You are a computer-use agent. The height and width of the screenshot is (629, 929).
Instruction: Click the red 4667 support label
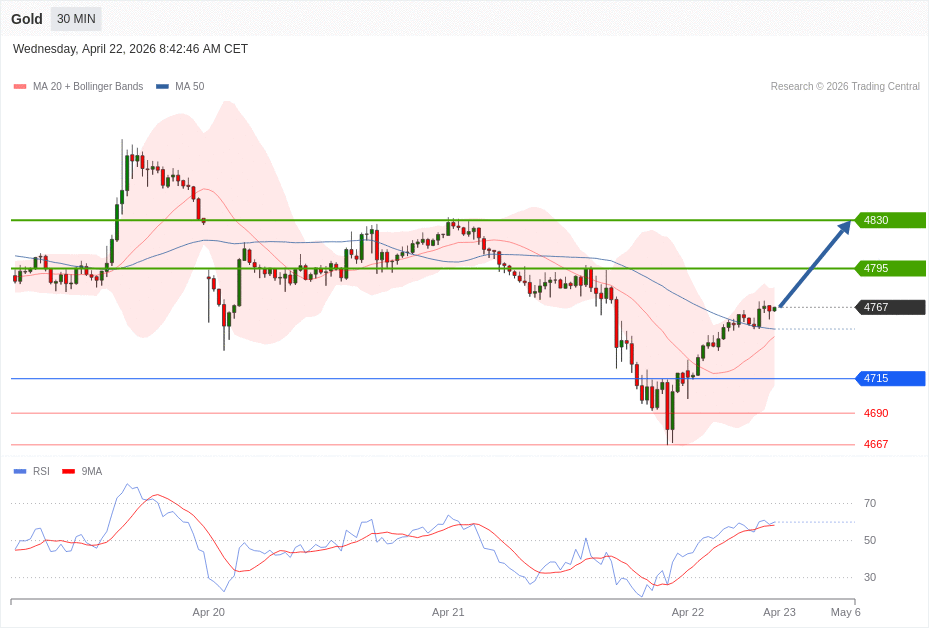click(x=876, y=444)
